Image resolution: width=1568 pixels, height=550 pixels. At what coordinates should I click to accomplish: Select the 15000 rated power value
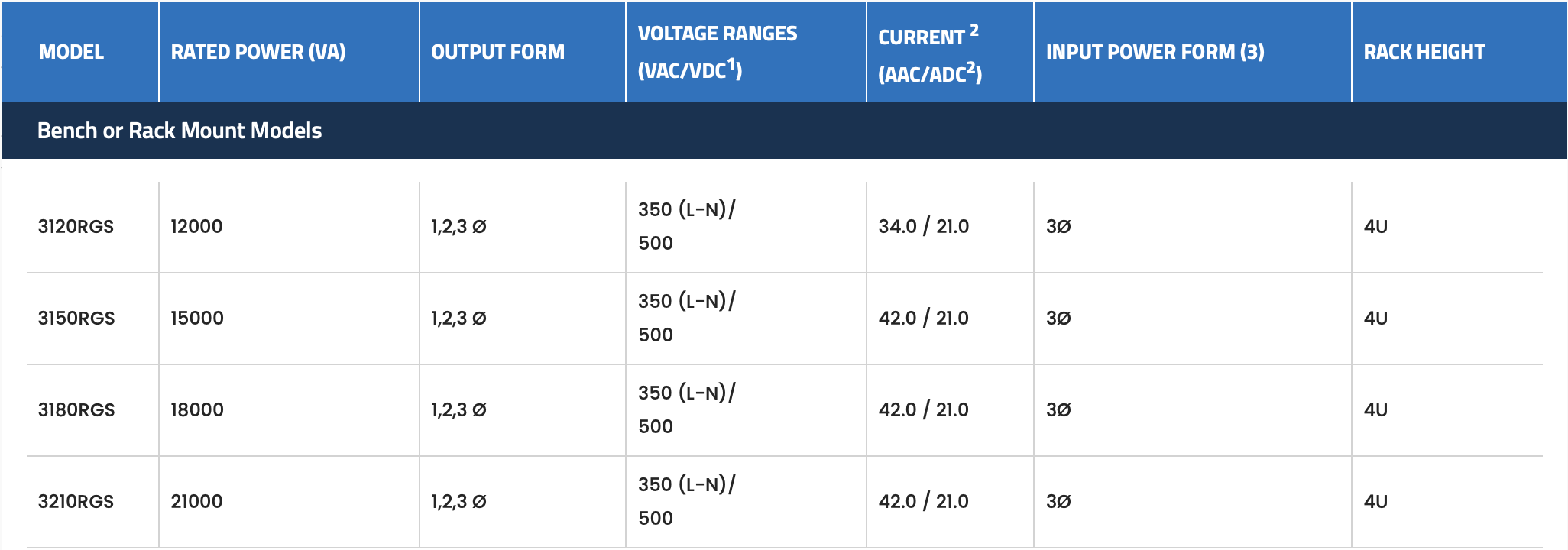(x=197, y=318)
